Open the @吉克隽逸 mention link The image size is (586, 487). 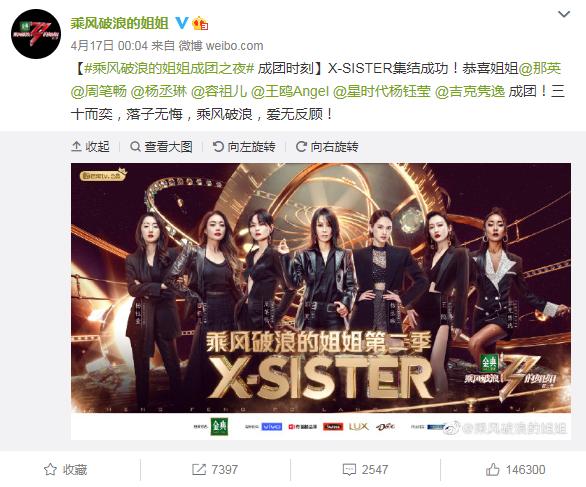[x=470, y=92]
